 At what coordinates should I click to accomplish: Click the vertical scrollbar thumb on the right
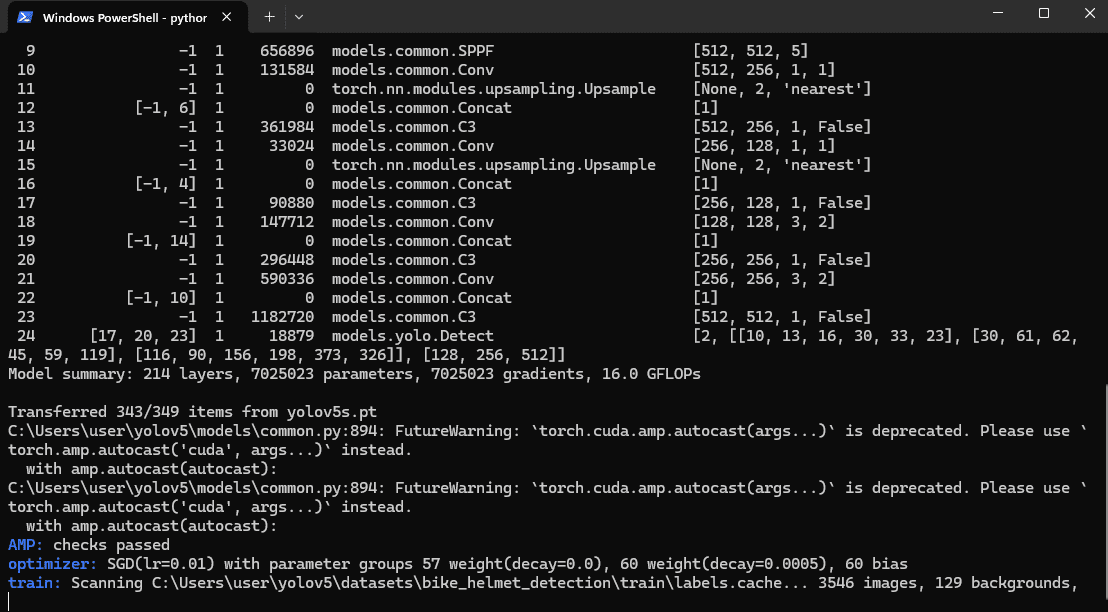coord(1105,495)
